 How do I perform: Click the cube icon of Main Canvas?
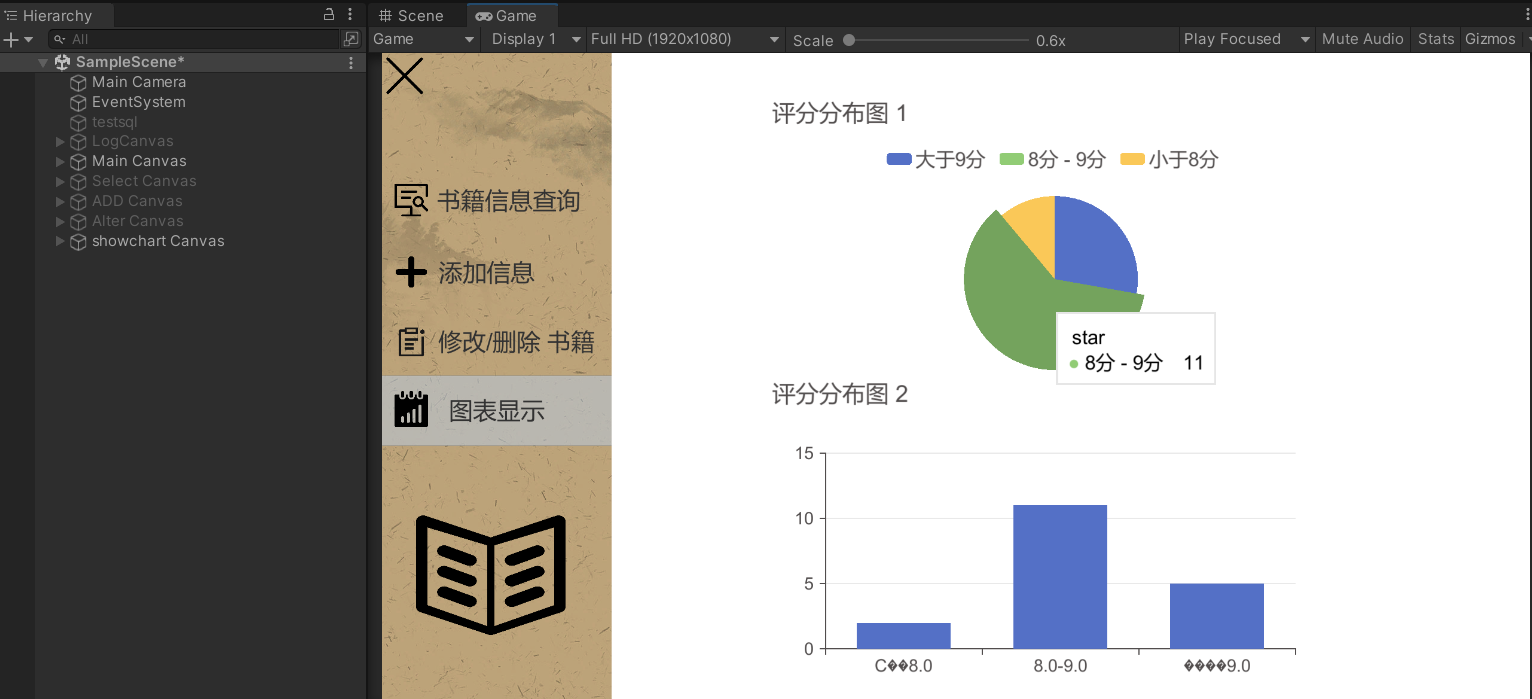78,161
